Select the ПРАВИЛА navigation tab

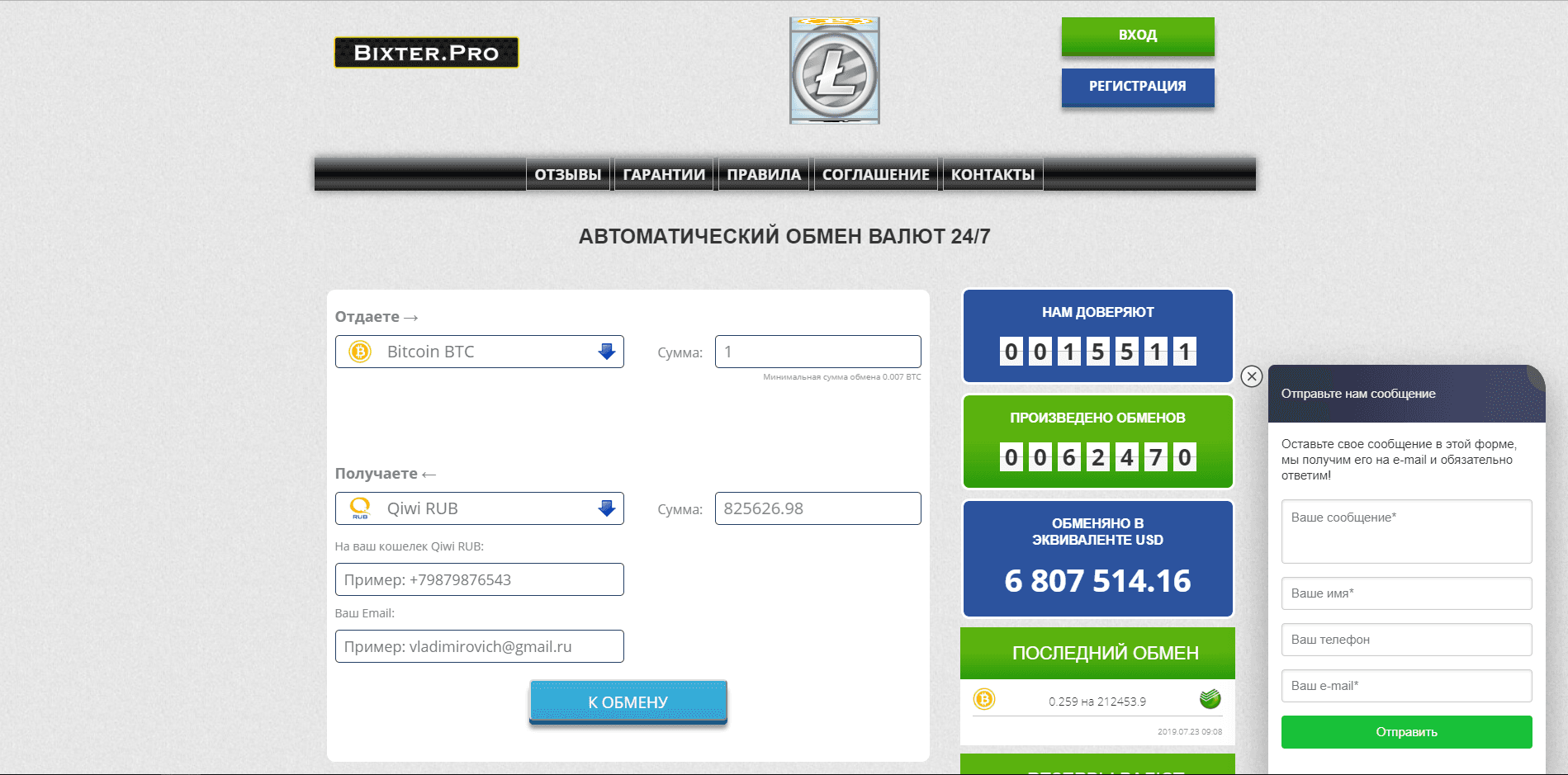click(763, 174)
